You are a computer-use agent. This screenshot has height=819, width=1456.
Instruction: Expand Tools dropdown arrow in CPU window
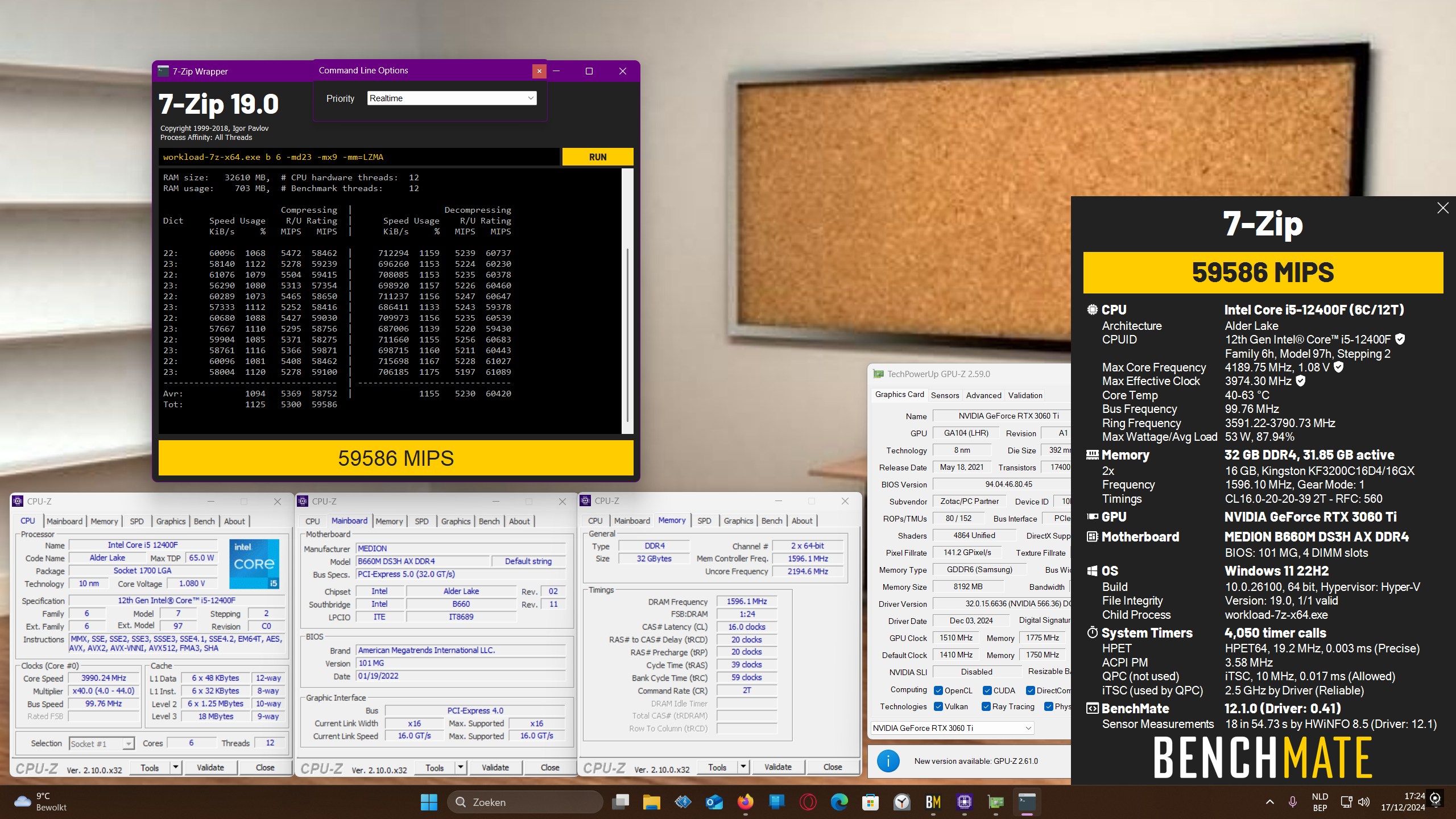176,767
